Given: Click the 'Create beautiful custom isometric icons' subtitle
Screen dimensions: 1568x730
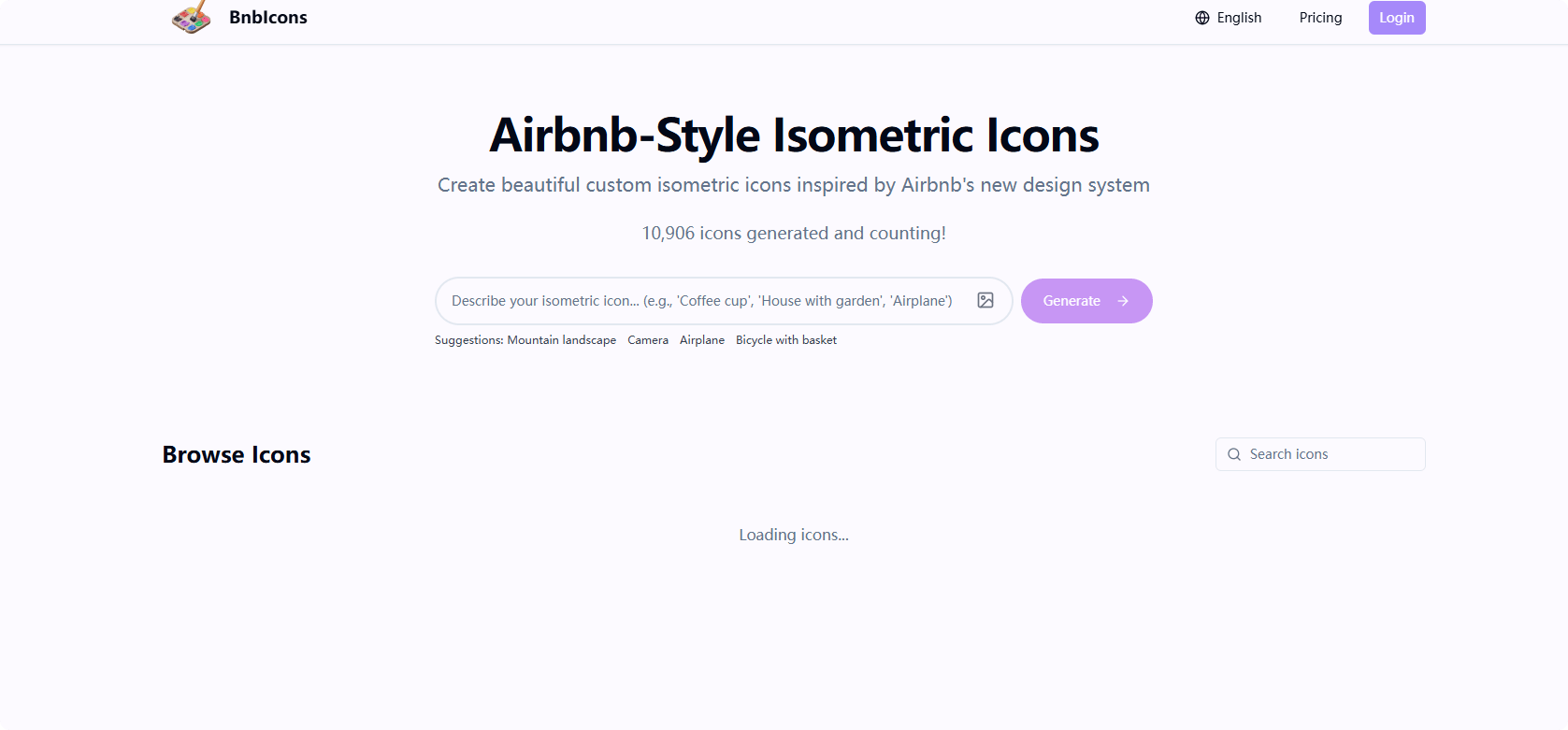Looking at the screenshot, I should (794, 185).
